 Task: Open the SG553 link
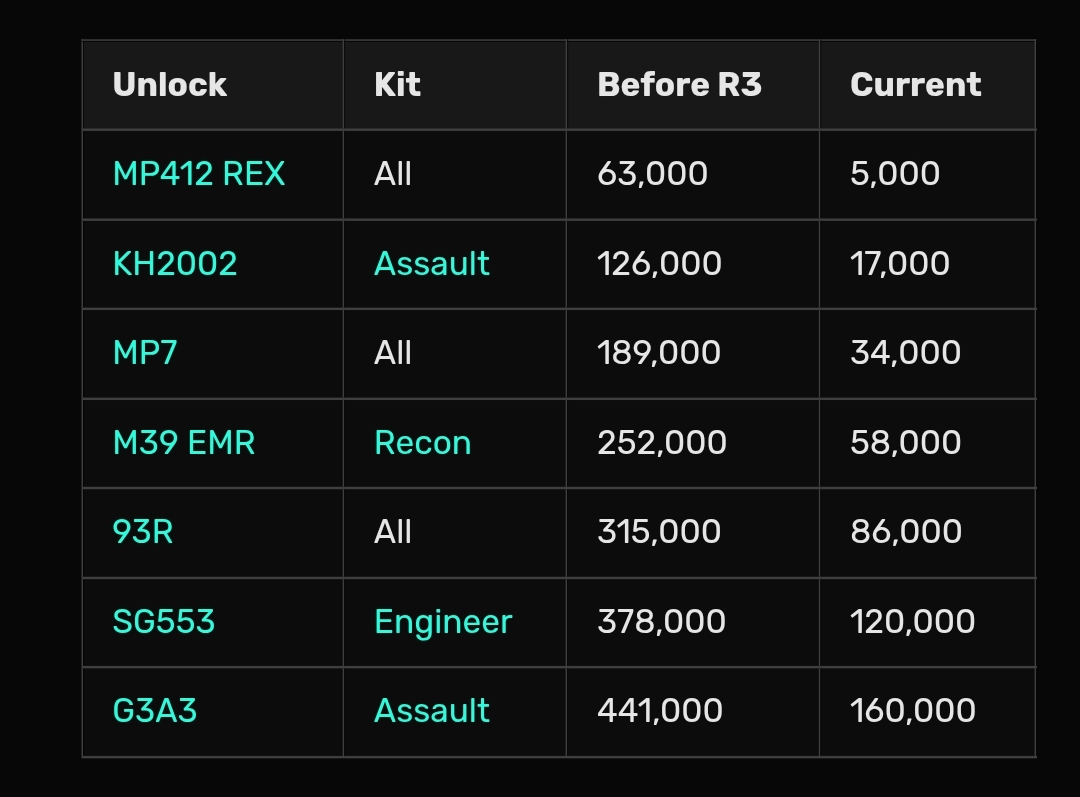coord(164,621)
